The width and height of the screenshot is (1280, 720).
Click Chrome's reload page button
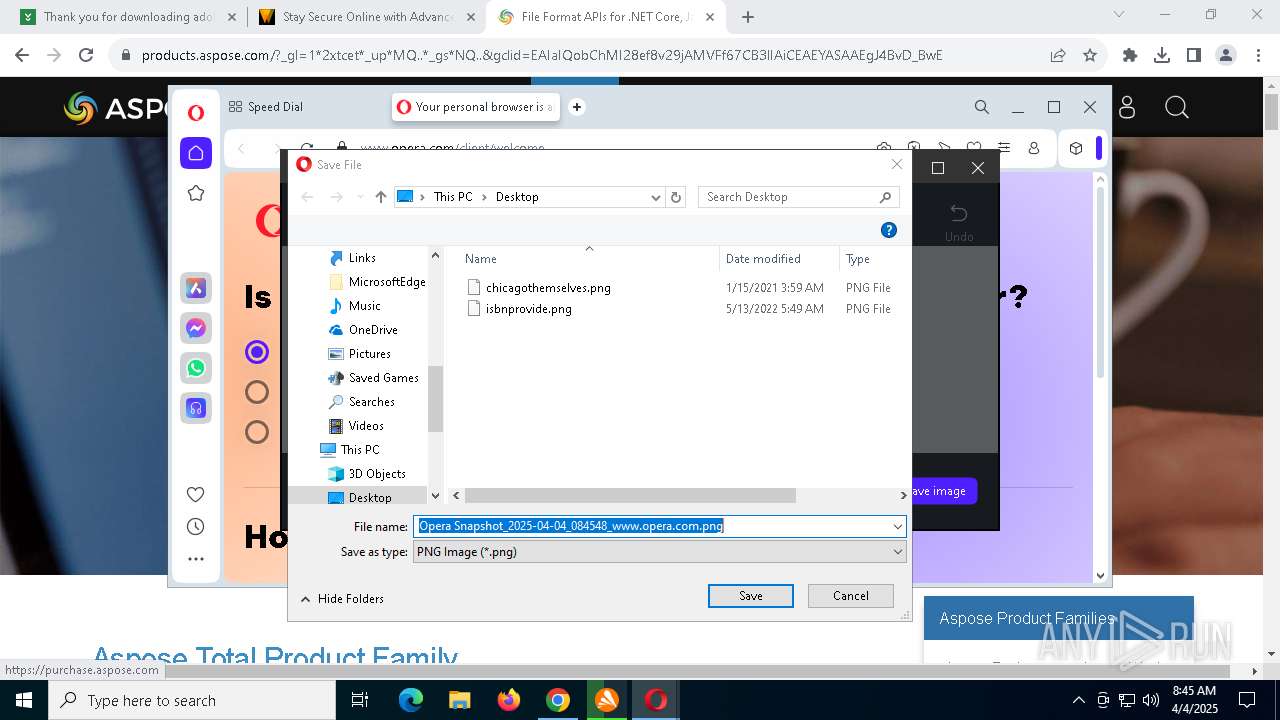coord(86,55)
